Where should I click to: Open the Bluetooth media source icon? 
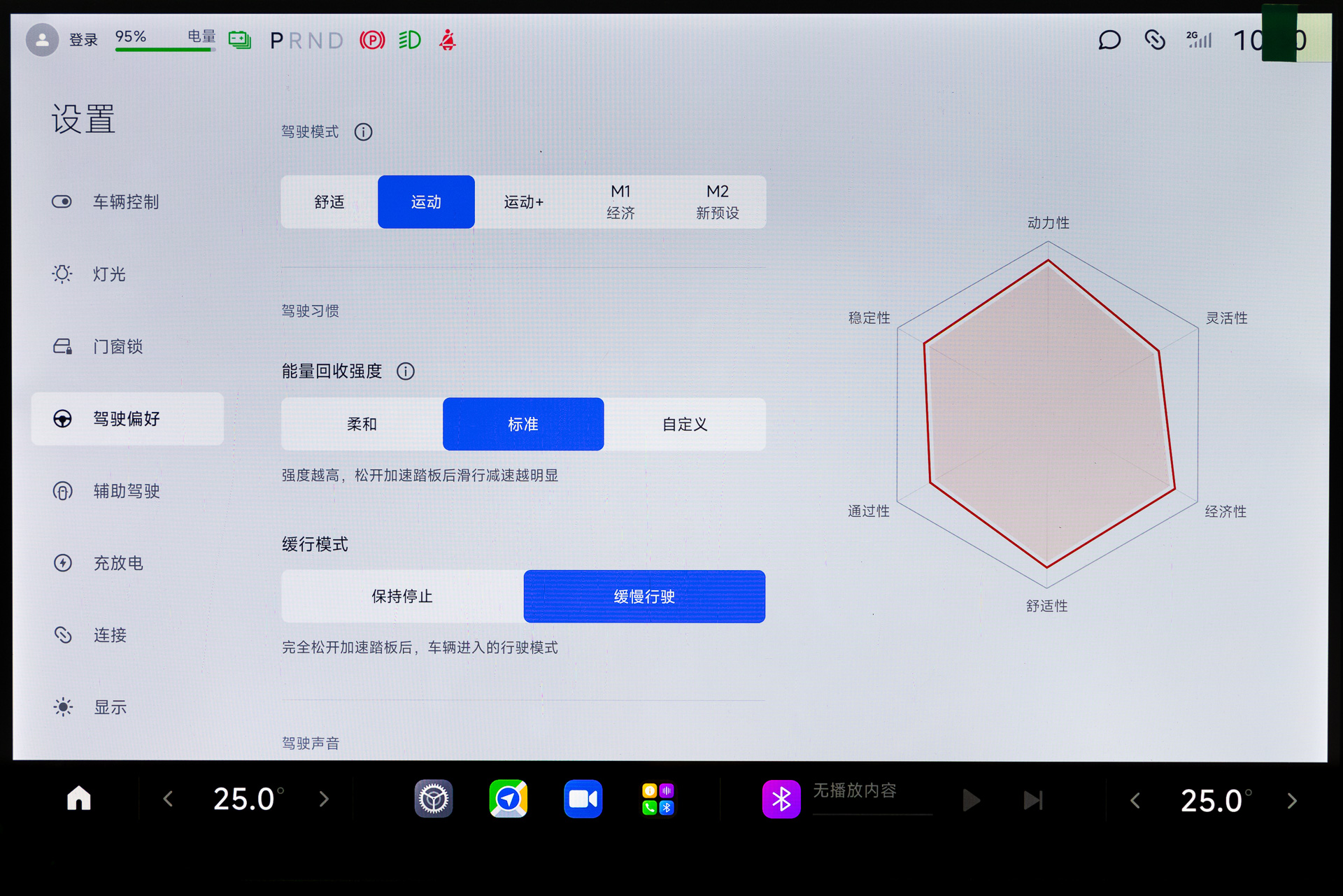[x=781, y=799]
